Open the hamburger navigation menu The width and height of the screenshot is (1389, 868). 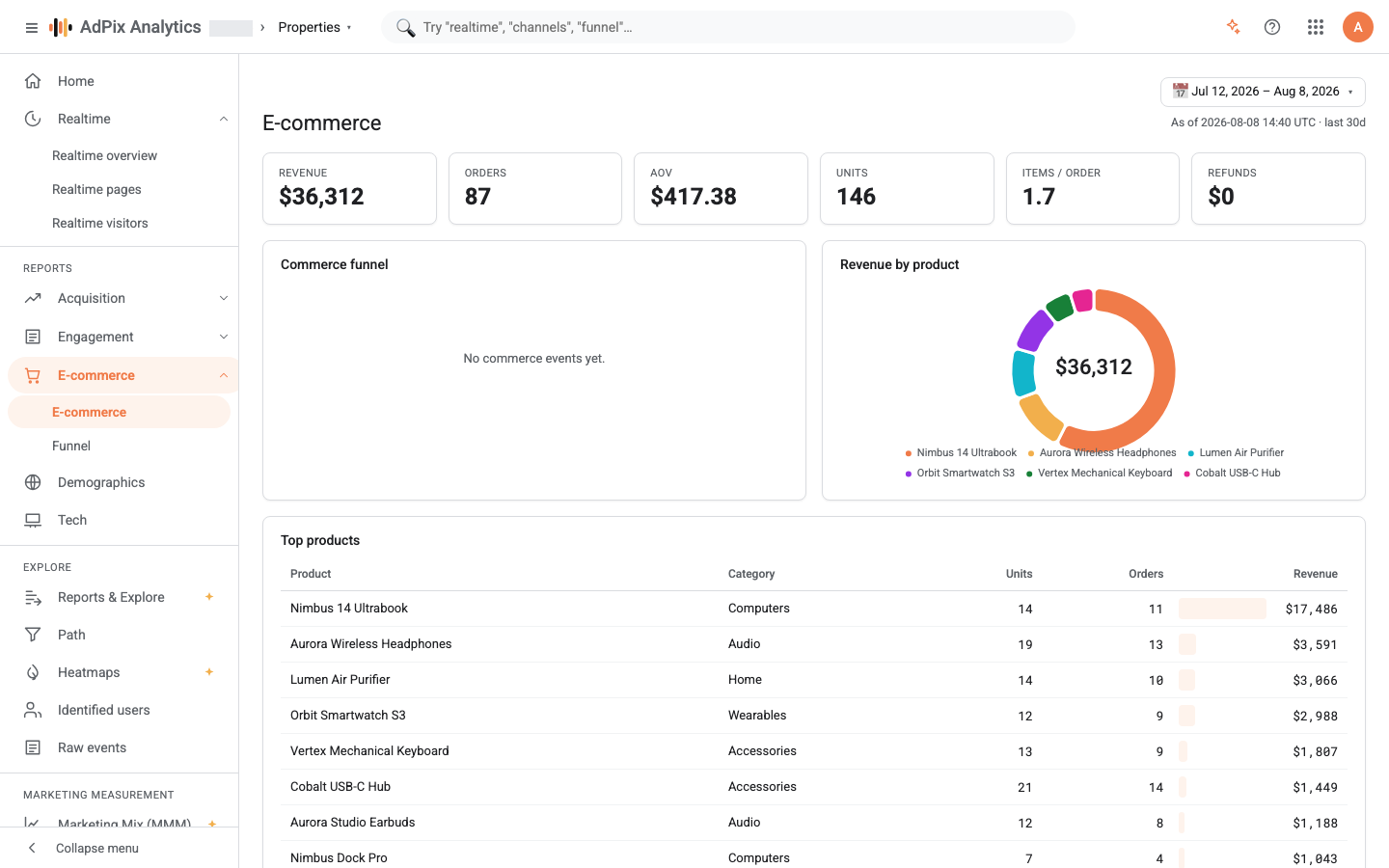(32, 28)
